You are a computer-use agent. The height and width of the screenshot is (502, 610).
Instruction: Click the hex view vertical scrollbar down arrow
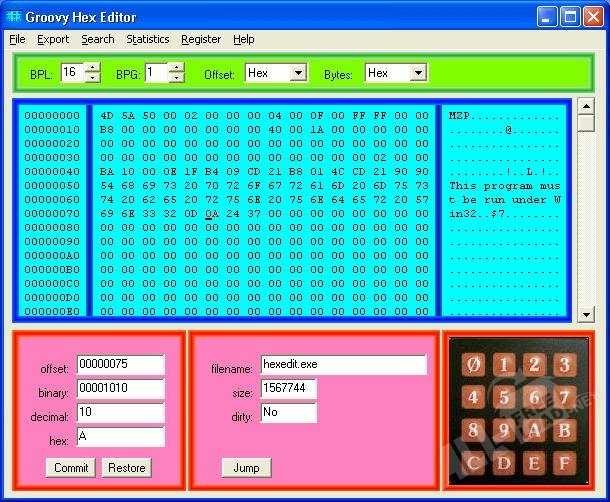coord(586,315)
